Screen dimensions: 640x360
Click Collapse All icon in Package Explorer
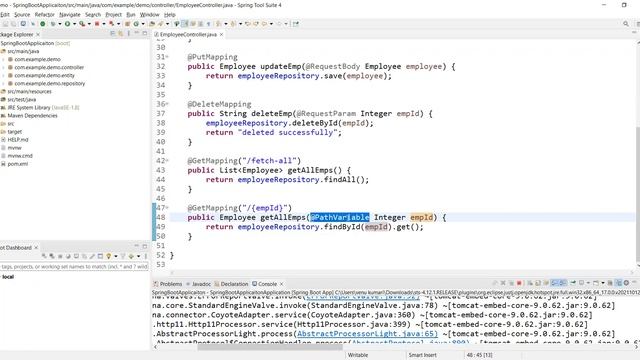(113, 33)
